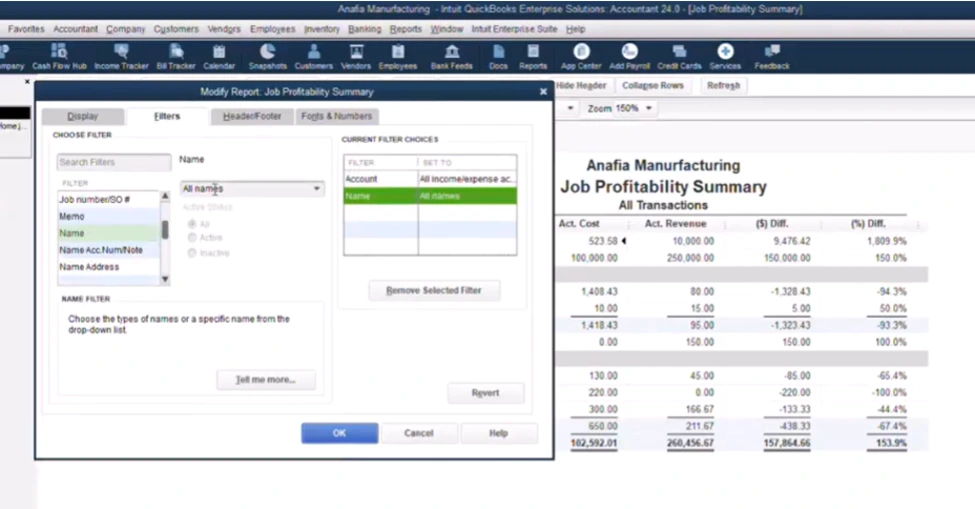Viewport: 975px width, 509px height.
Task: Open the Reports toolbar icon
Action: pos(533,57)
